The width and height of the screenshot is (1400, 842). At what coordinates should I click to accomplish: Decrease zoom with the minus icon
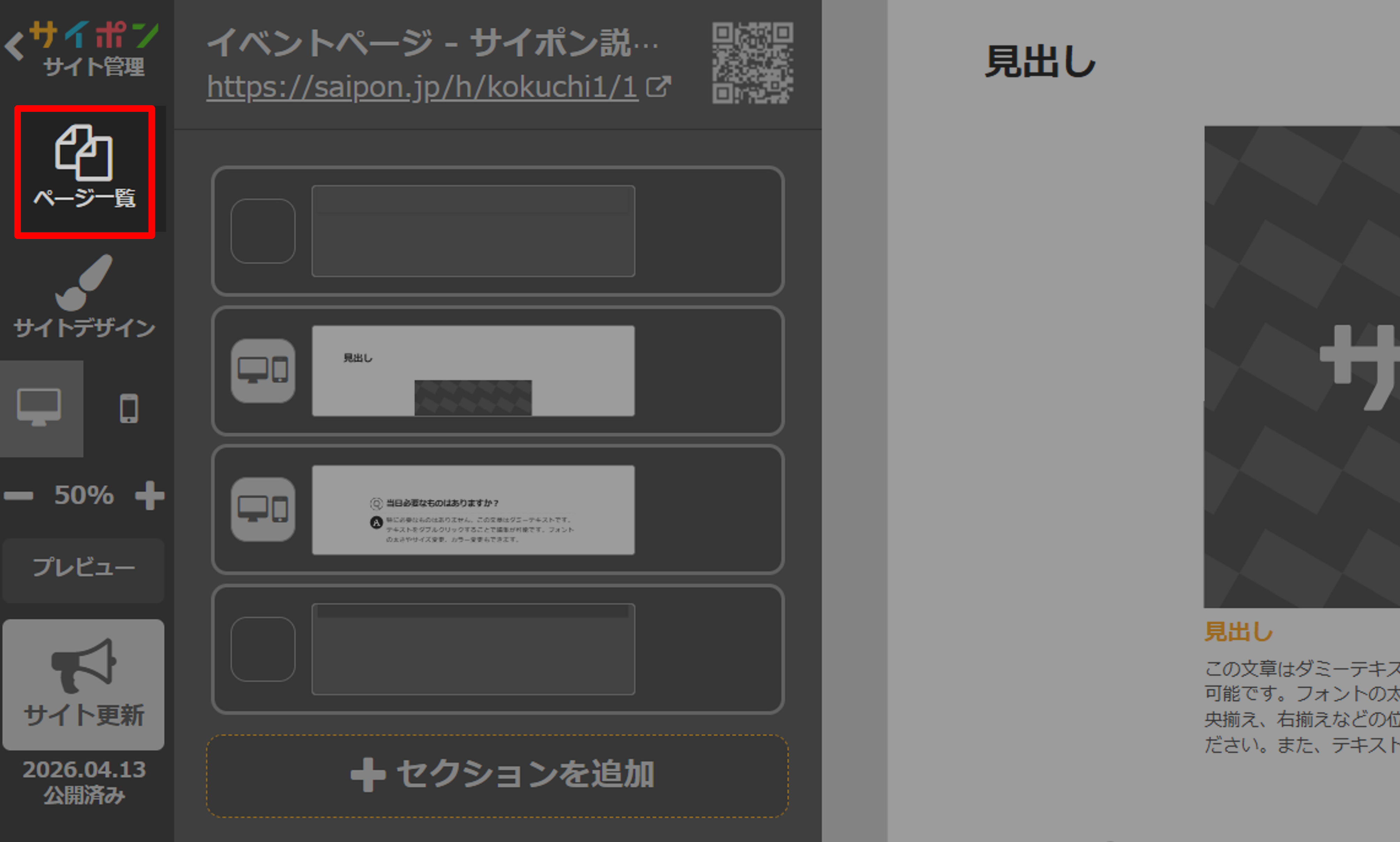click(18, 496)
